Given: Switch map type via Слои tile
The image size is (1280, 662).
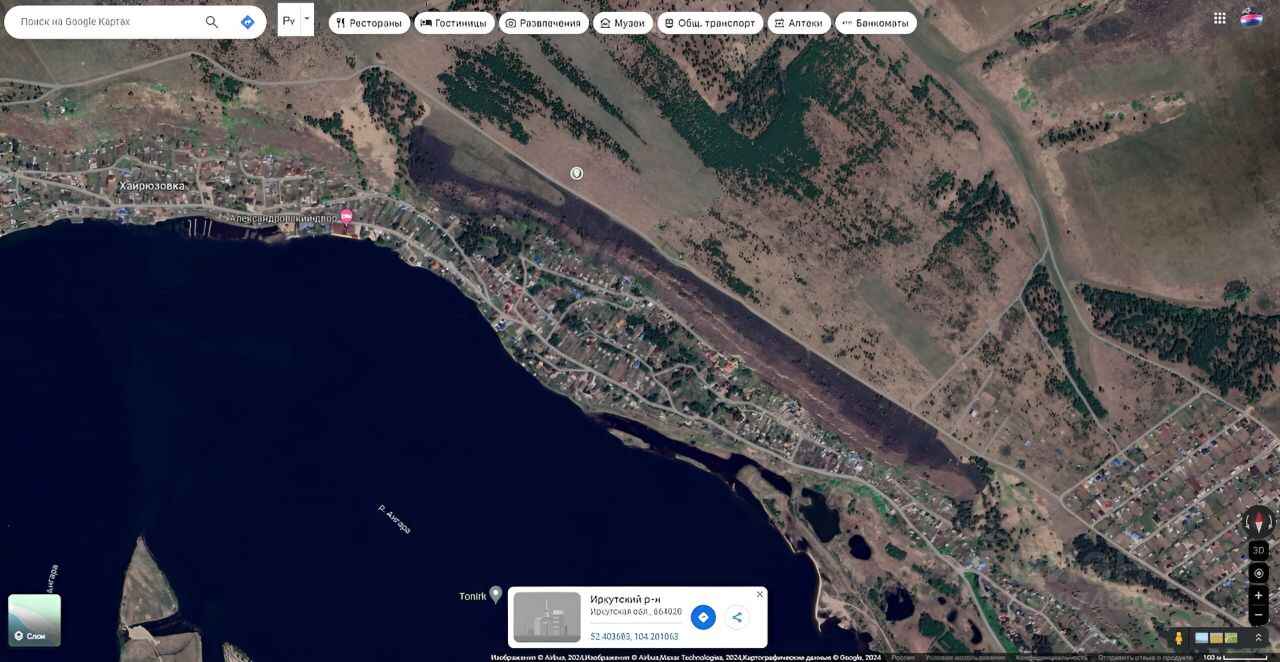Looking at the screenshot, I should 35,620.
